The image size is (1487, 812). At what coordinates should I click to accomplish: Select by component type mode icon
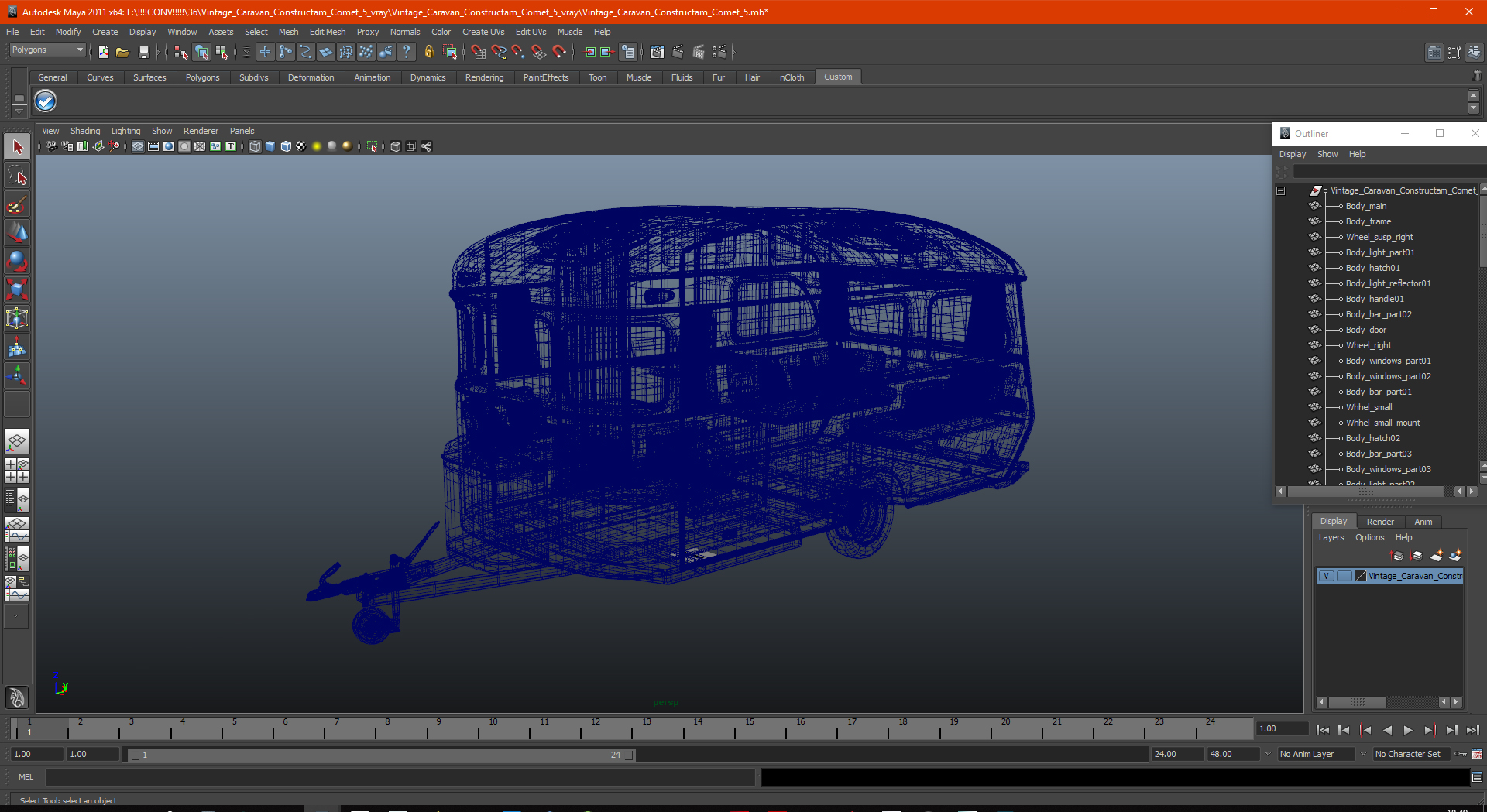pyautogui.click(x=222, y=52)
